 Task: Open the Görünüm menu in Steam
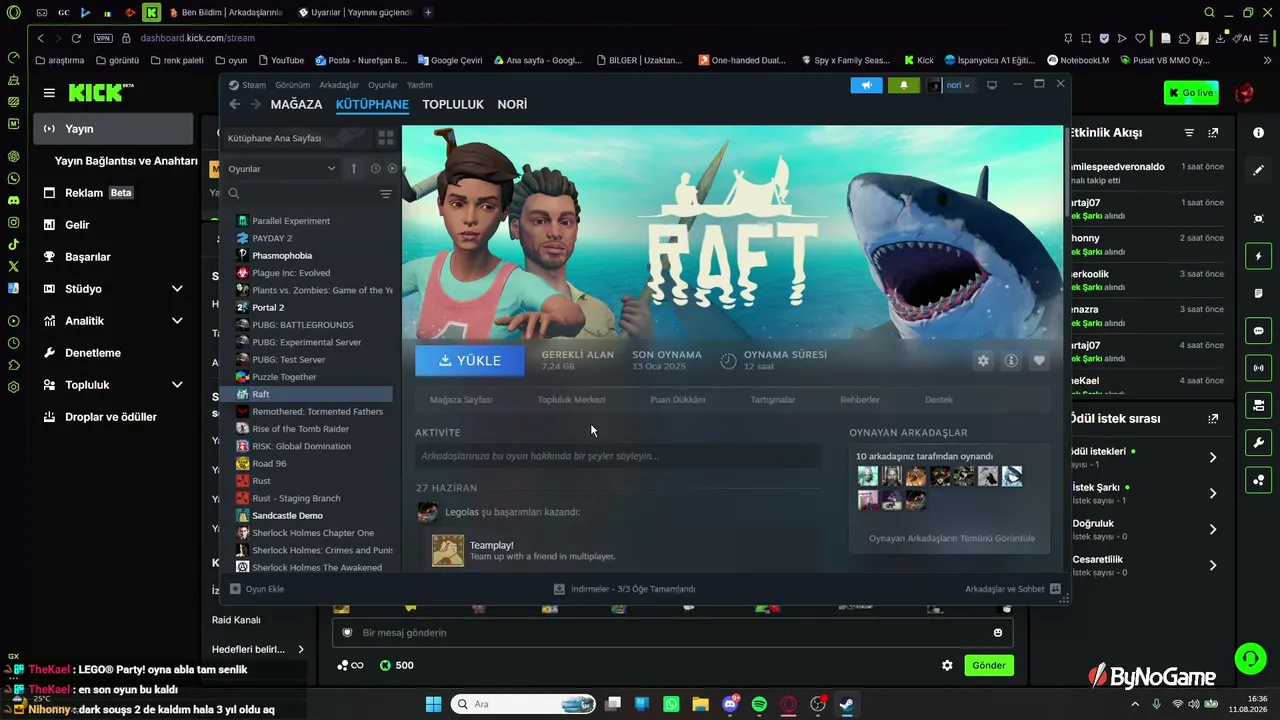pos(293,85)
